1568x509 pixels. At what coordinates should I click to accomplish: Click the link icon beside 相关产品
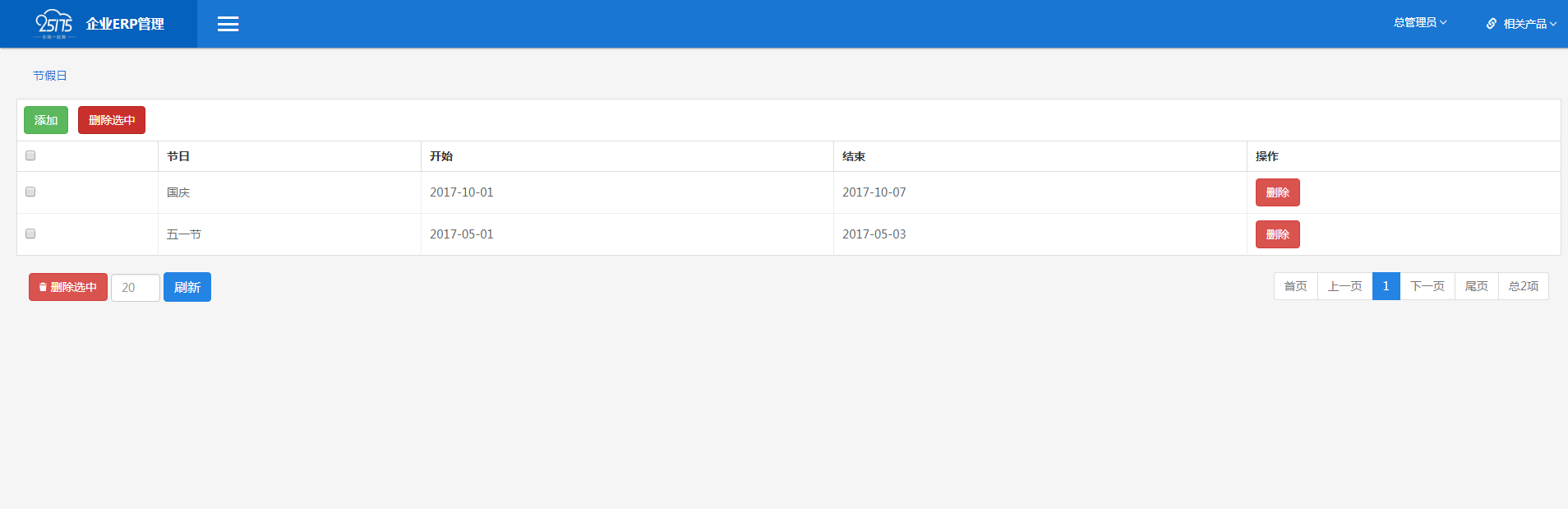click(1491, 24)
